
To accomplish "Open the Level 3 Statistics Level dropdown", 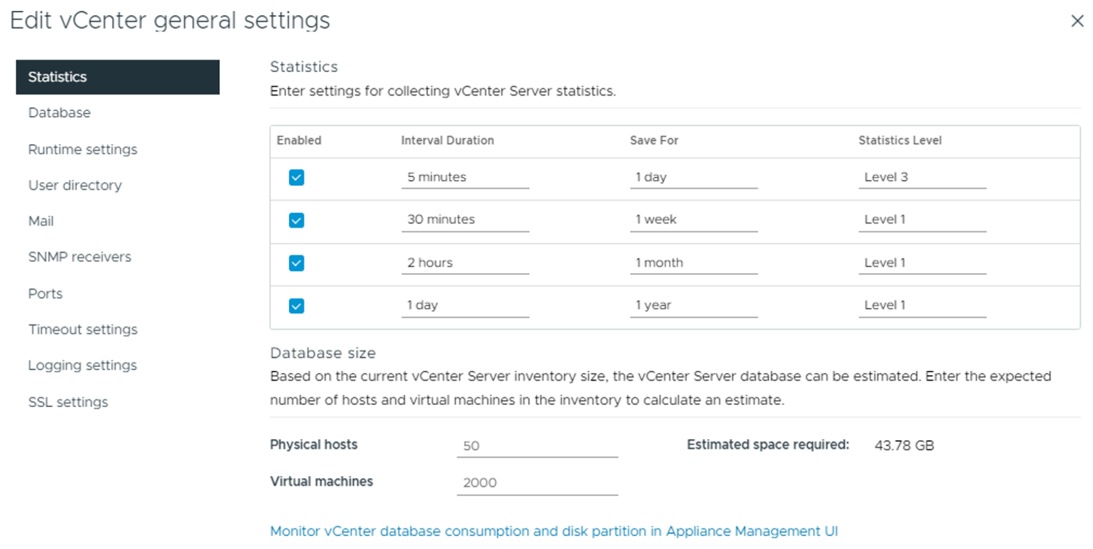I will pyautogui.click(x=922, y=177).
